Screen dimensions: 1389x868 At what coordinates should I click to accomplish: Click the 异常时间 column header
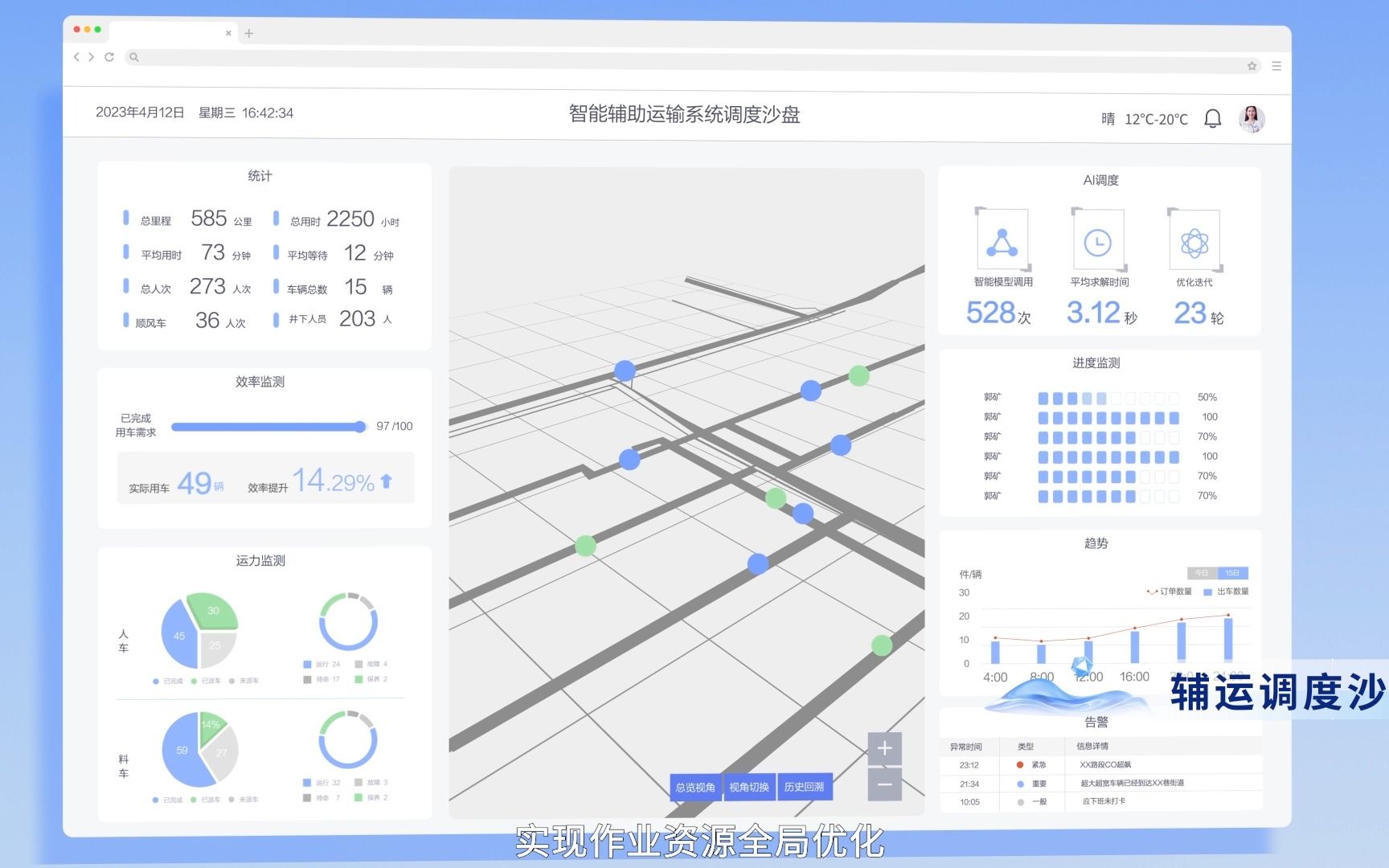click(966, 747)
